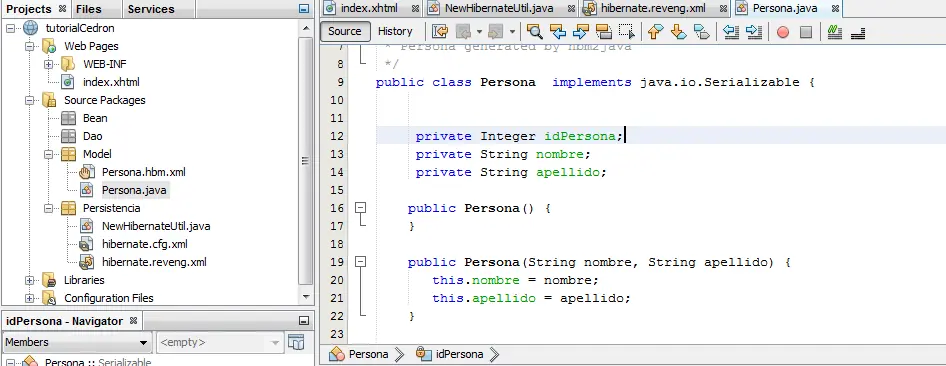Close the Persona.java tab
The image size is (946, 366).
coord(835,9)
